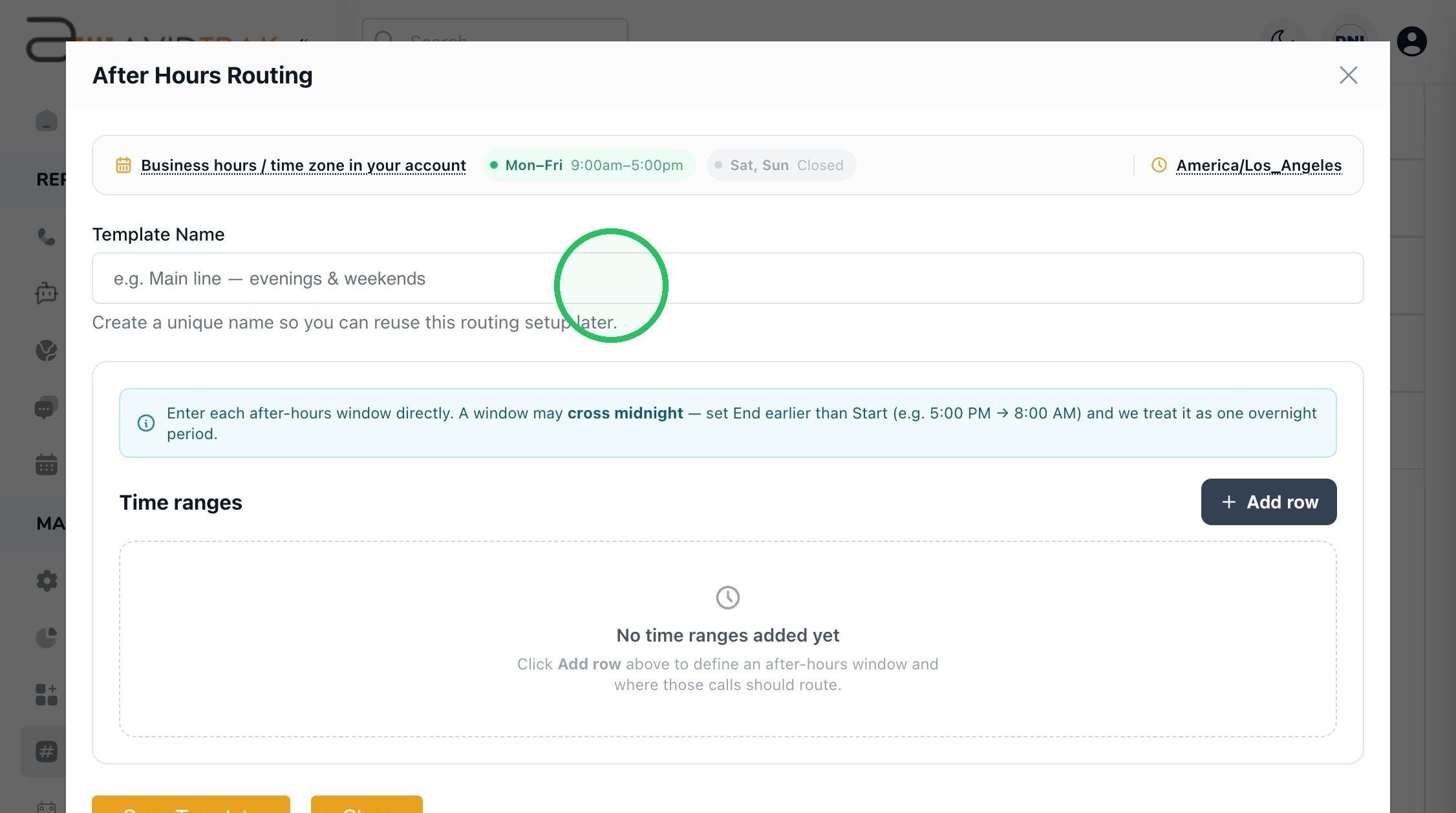Open the globe icon in the sidebar
Screen dimensions: 1456x813
(x=47, y=351)
